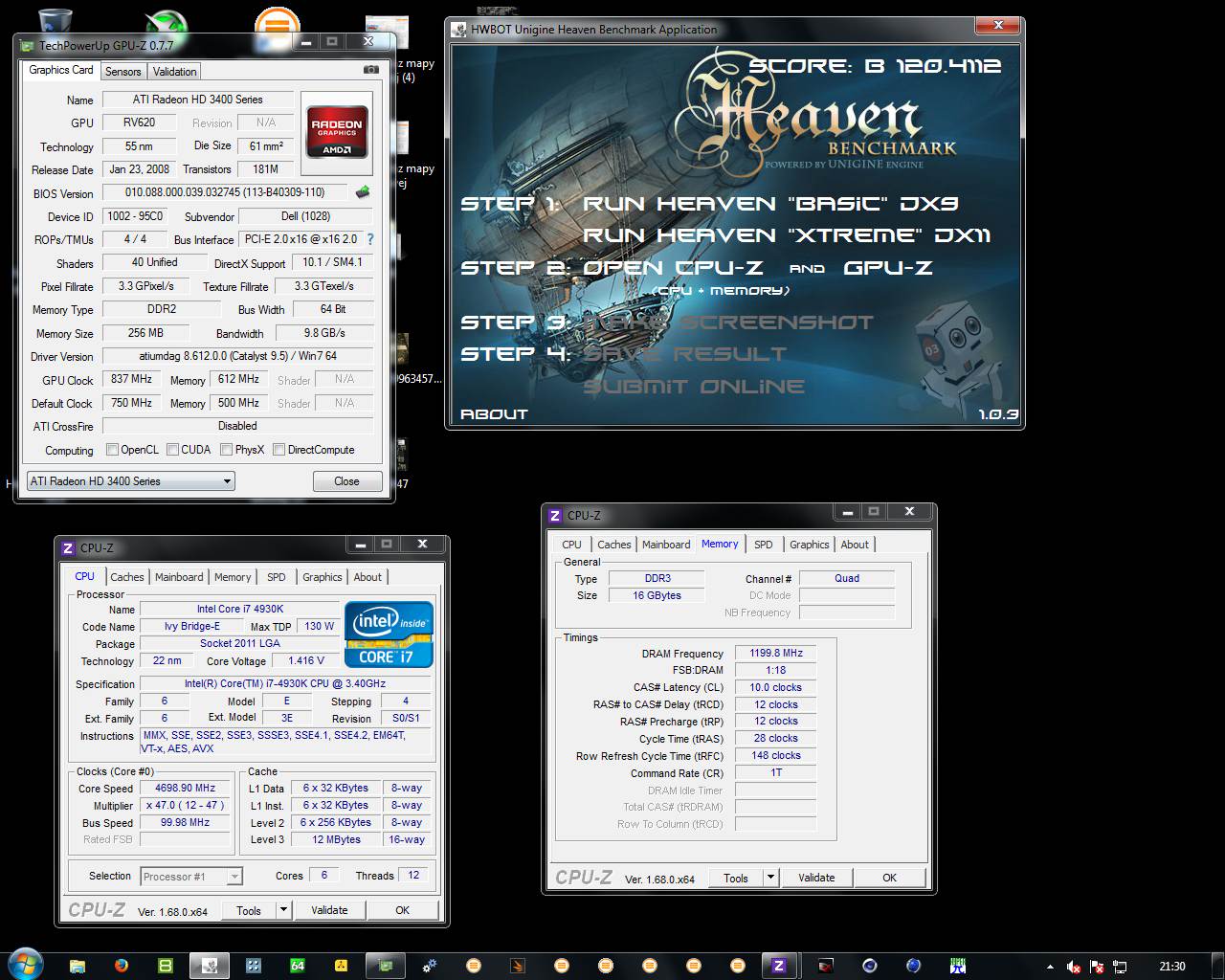Image resolution: width=1225 pixels, height=980 pixels.
Task: Open the Bus Interface question mark help
Action: 370,239
